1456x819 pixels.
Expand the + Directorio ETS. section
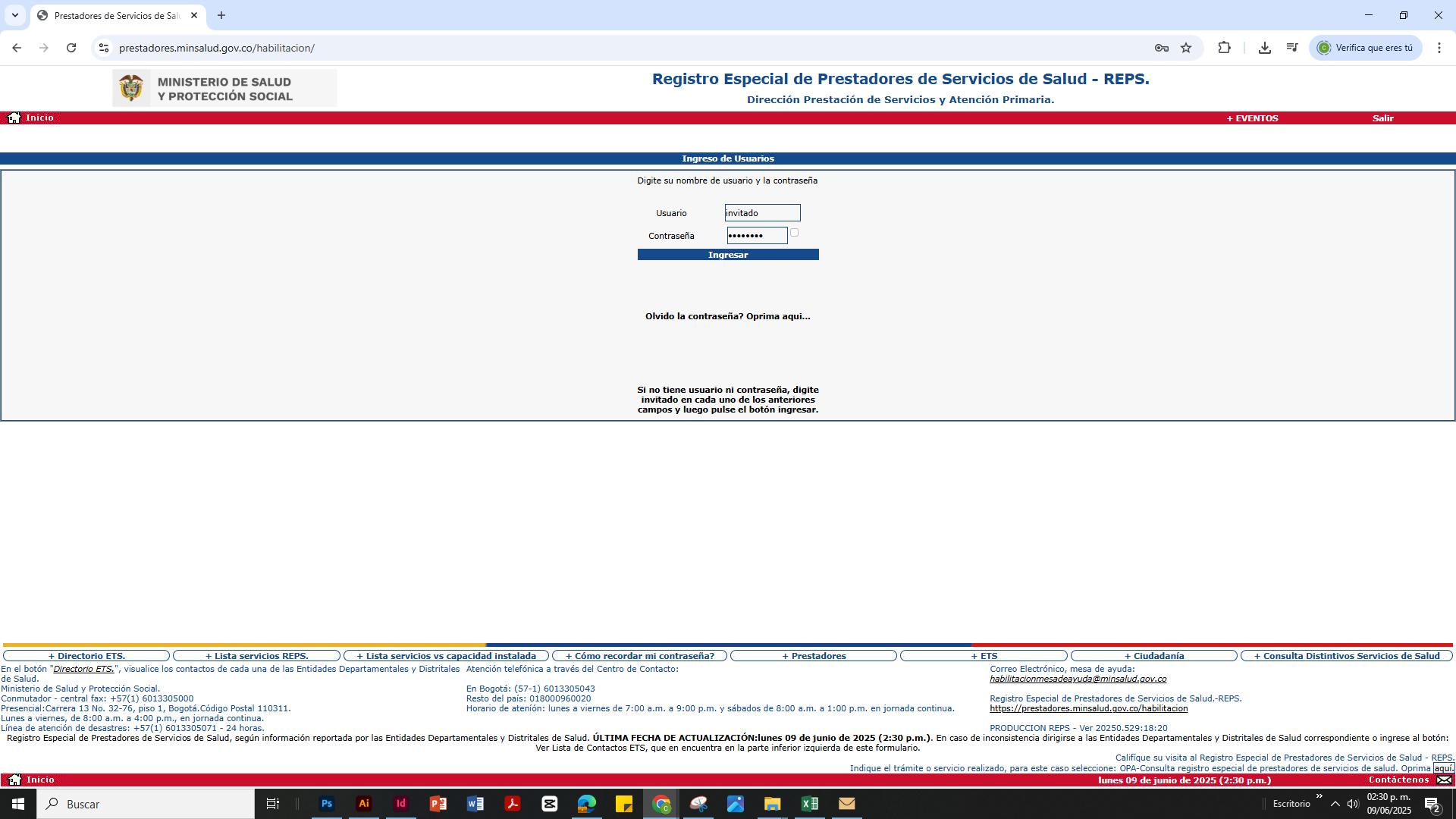point(86,656)
